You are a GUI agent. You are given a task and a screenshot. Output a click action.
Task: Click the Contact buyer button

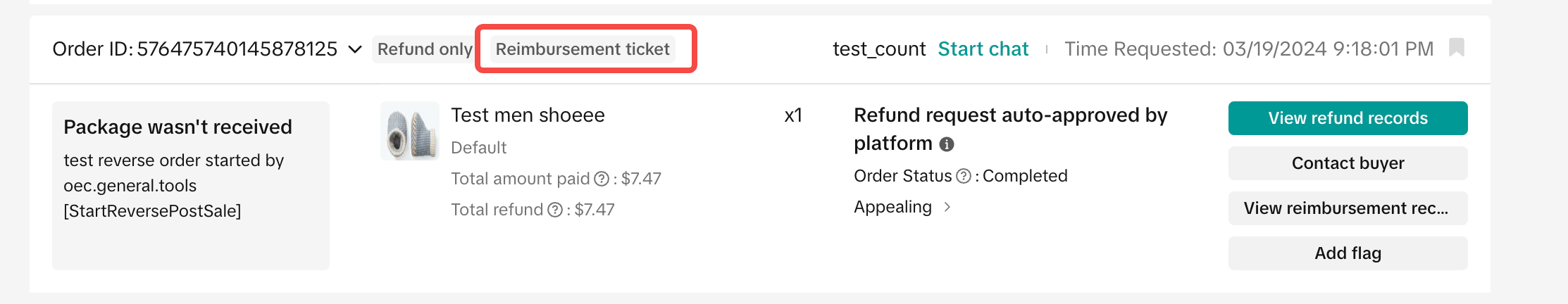(x=1348, y=163)
